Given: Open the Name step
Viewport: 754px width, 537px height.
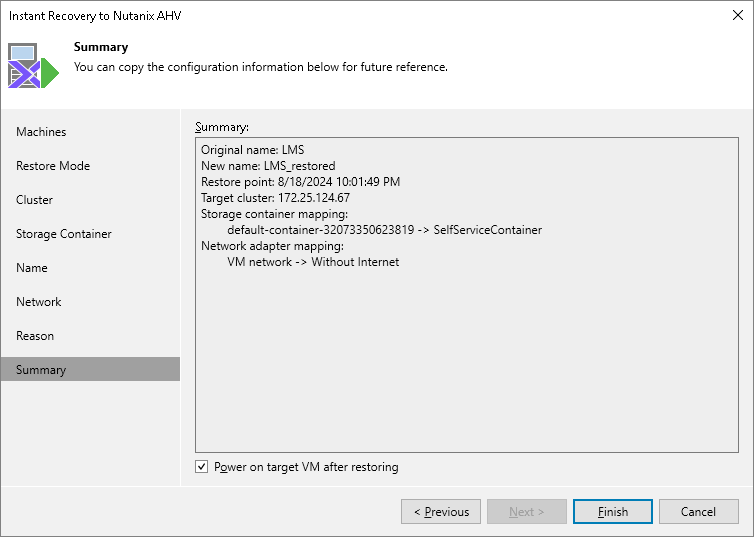Looking at the screenshot, I should pyautogui.click(x=32, y=268).
